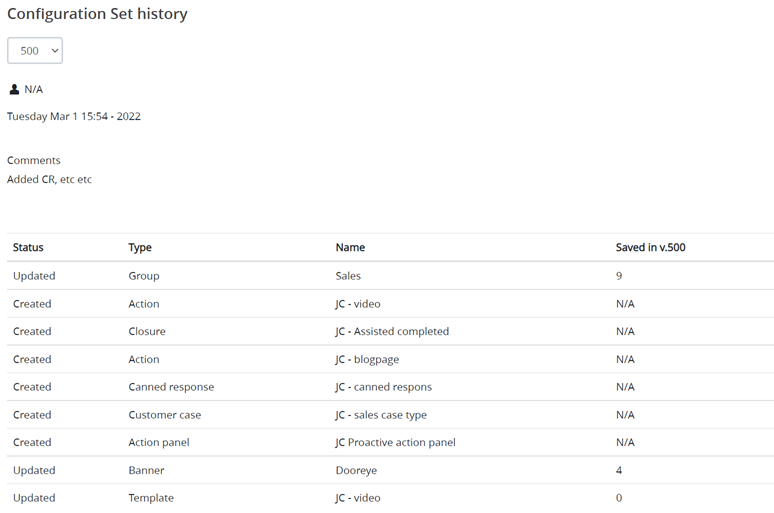
Task: Click the Status column header
Action: pos(28,247)
